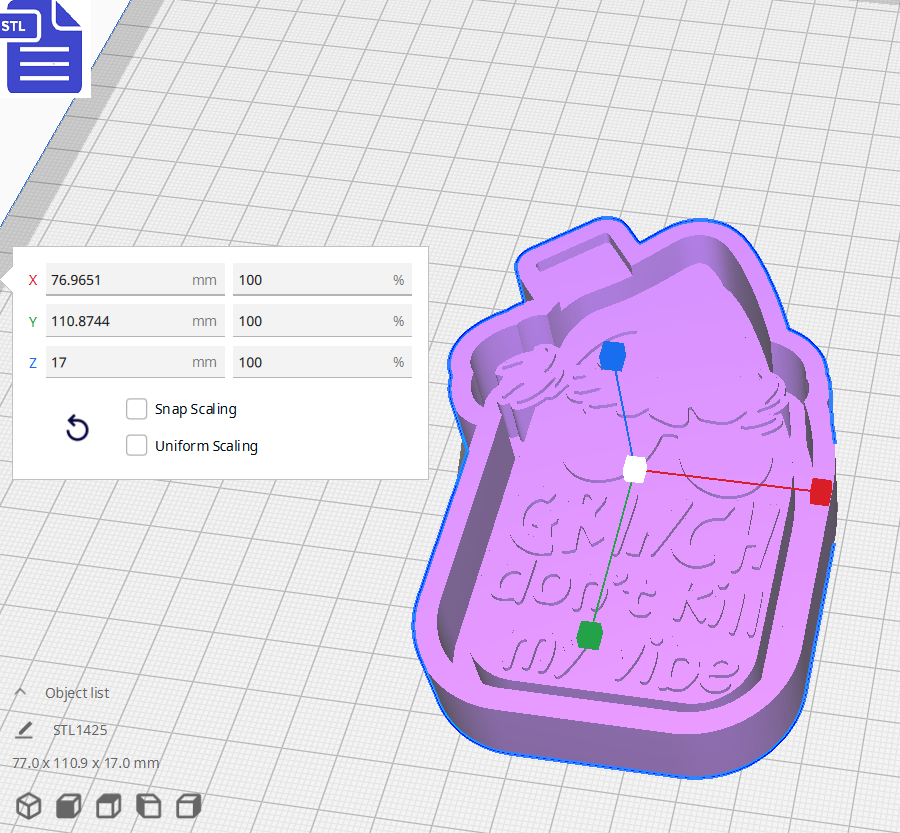The image size is (900, 833).
Task: Click the pencil edit icon beside STL1425
Action: pyautogui.click(x=24, y=730)
